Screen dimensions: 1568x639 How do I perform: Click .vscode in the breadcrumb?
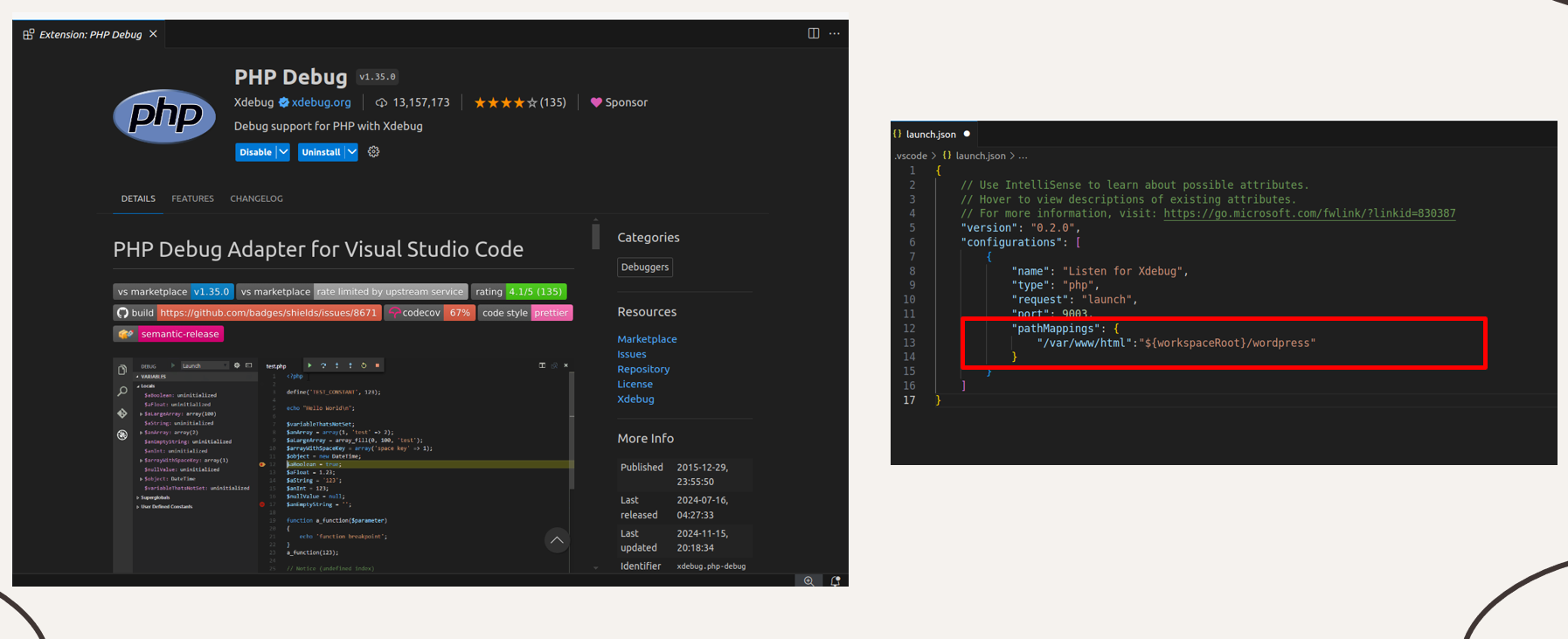[911, 156]
